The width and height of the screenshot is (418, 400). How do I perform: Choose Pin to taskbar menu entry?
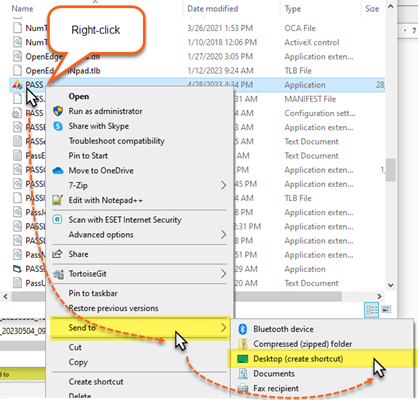(x=93, y=293)
